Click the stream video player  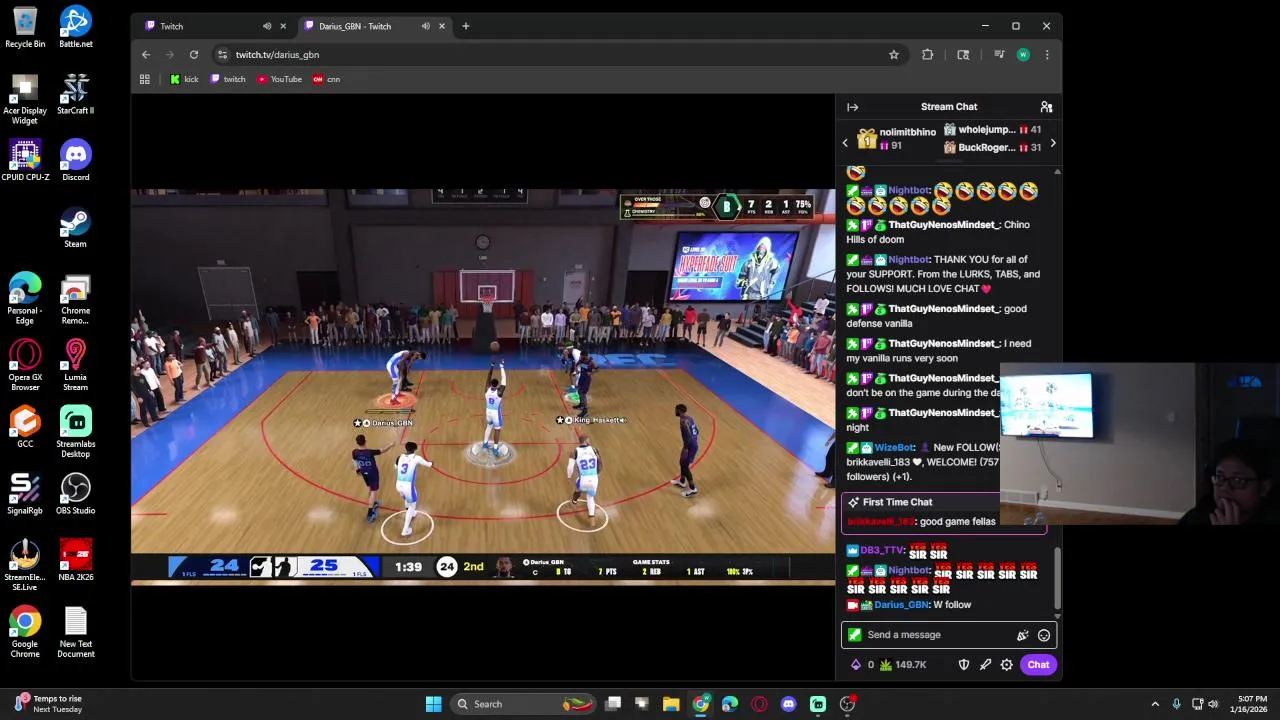pos(483,385)
